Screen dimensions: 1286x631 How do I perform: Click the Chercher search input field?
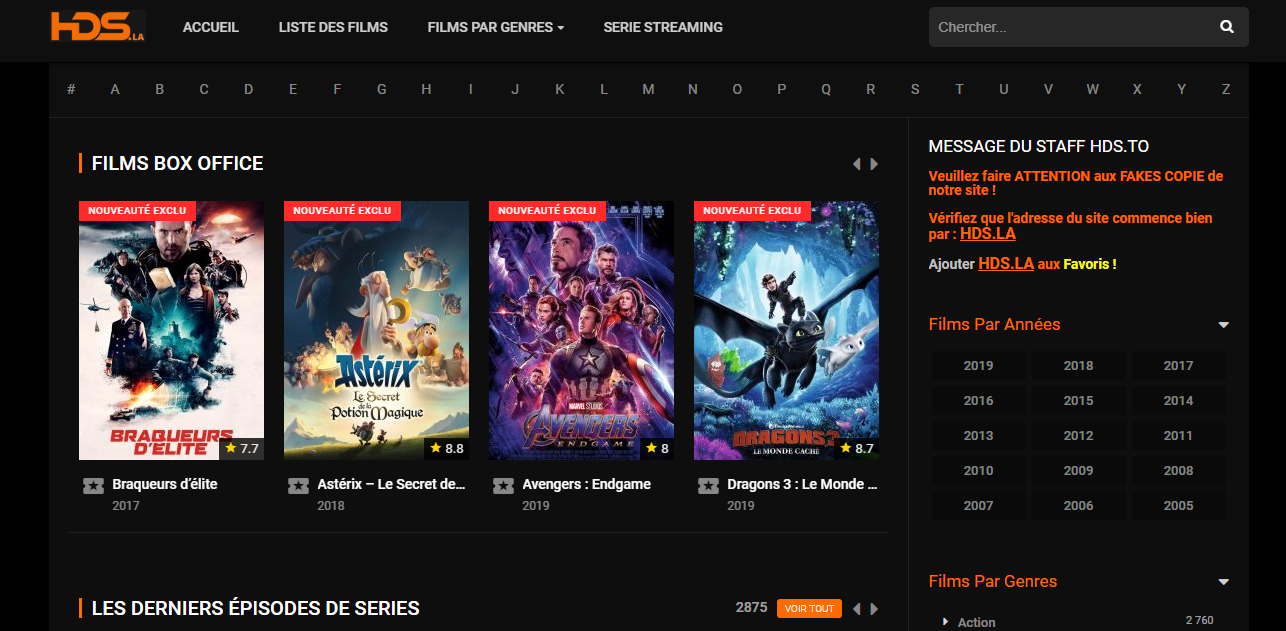tap(1070, 27)
